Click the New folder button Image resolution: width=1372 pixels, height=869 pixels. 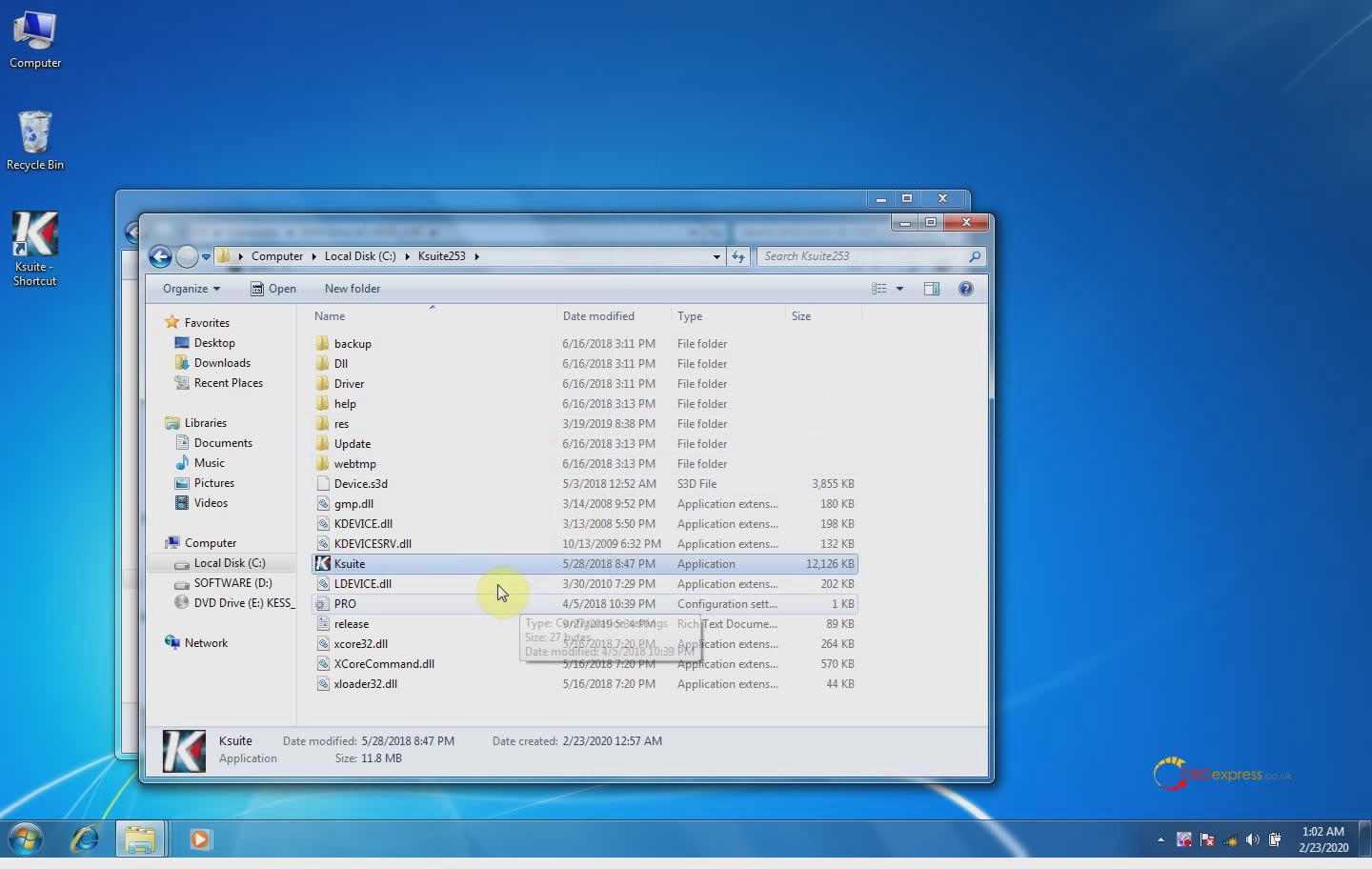click(x=352, y=289)
